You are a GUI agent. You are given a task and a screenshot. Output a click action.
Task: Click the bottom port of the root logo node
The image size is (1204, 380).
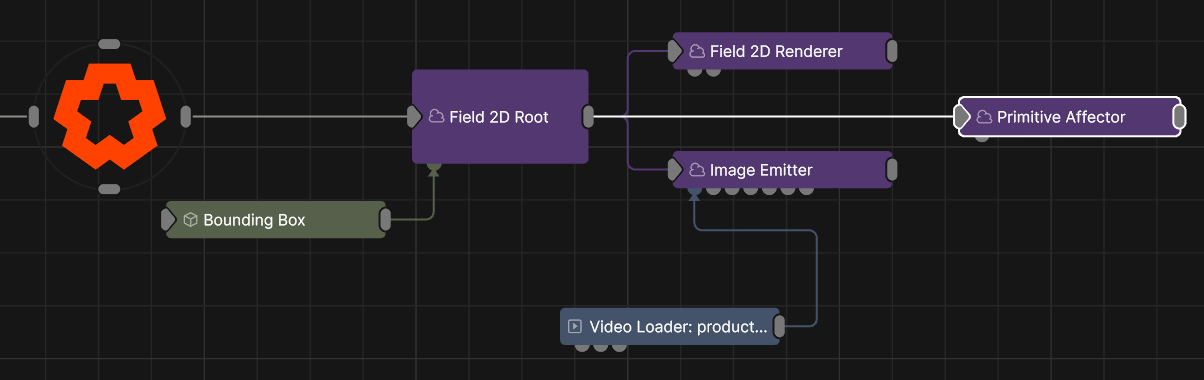click(x=109, y=189)
